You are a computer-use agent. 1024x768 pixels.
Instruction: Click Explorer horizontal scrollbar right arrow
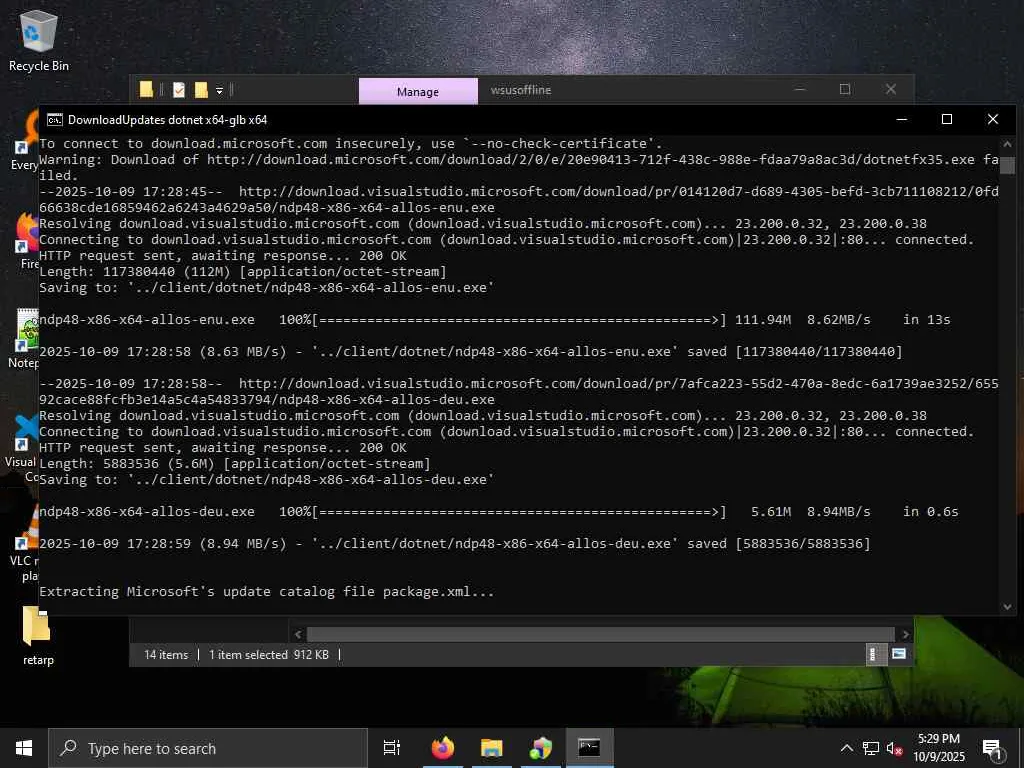click(905, 634)
